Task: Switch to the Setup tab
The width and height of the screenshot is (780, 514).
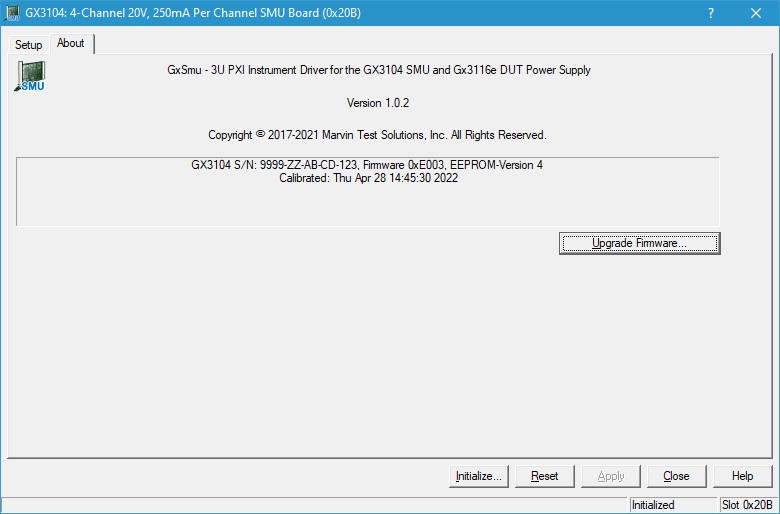Action: (x=29, y=45)
